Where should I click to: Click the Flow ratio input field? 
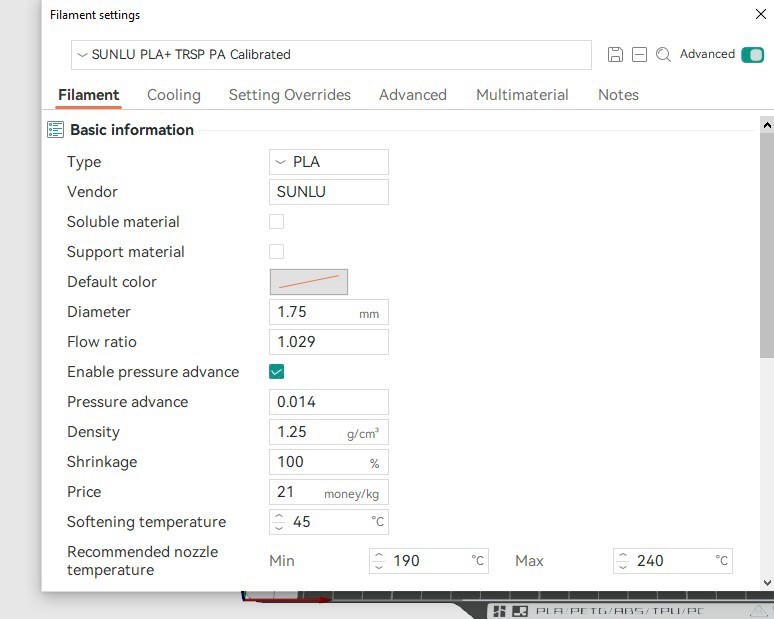click(329, 342)
